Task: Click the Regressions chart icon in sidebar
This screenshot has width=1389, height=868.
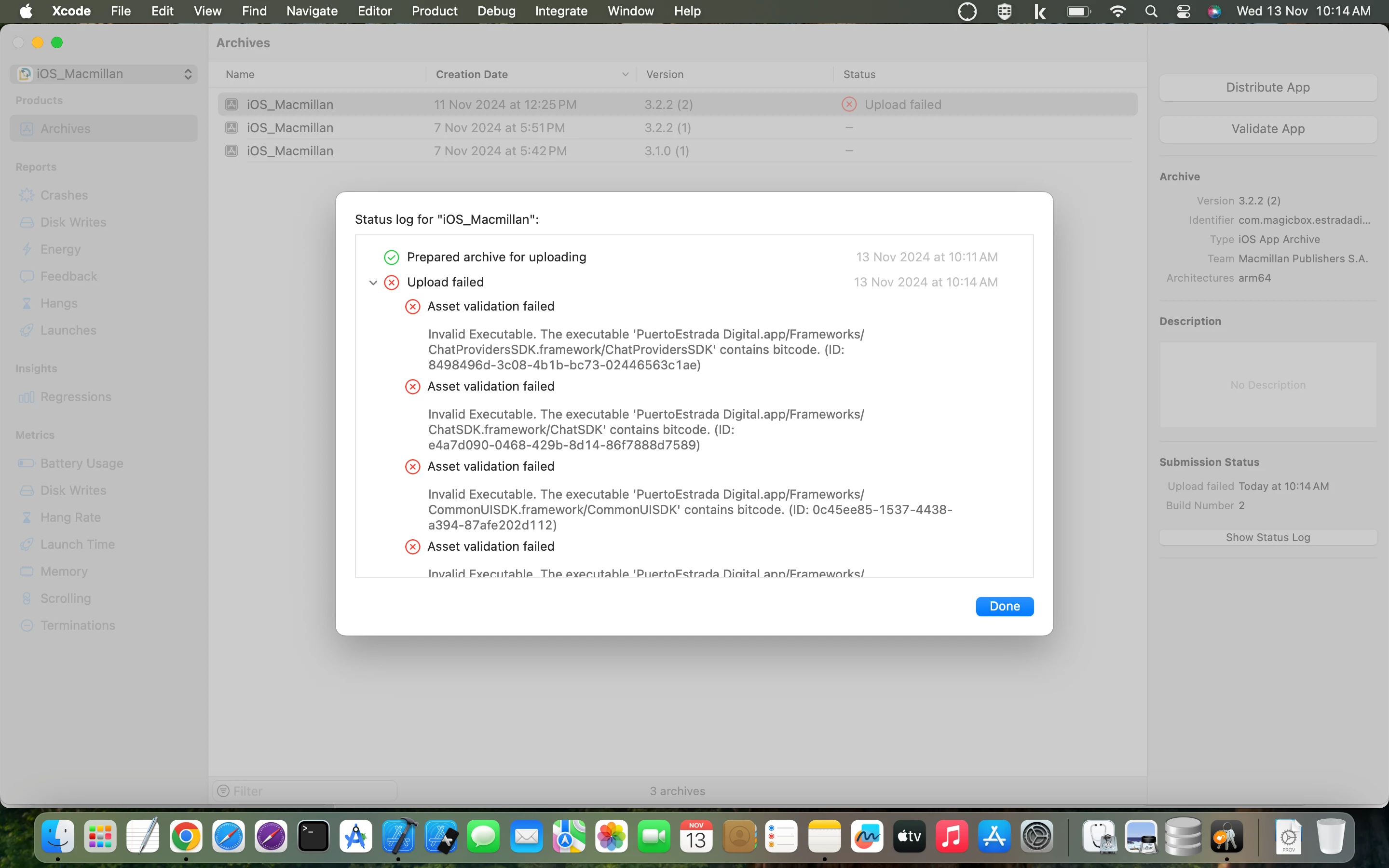Action: click(x=27, y=397)
